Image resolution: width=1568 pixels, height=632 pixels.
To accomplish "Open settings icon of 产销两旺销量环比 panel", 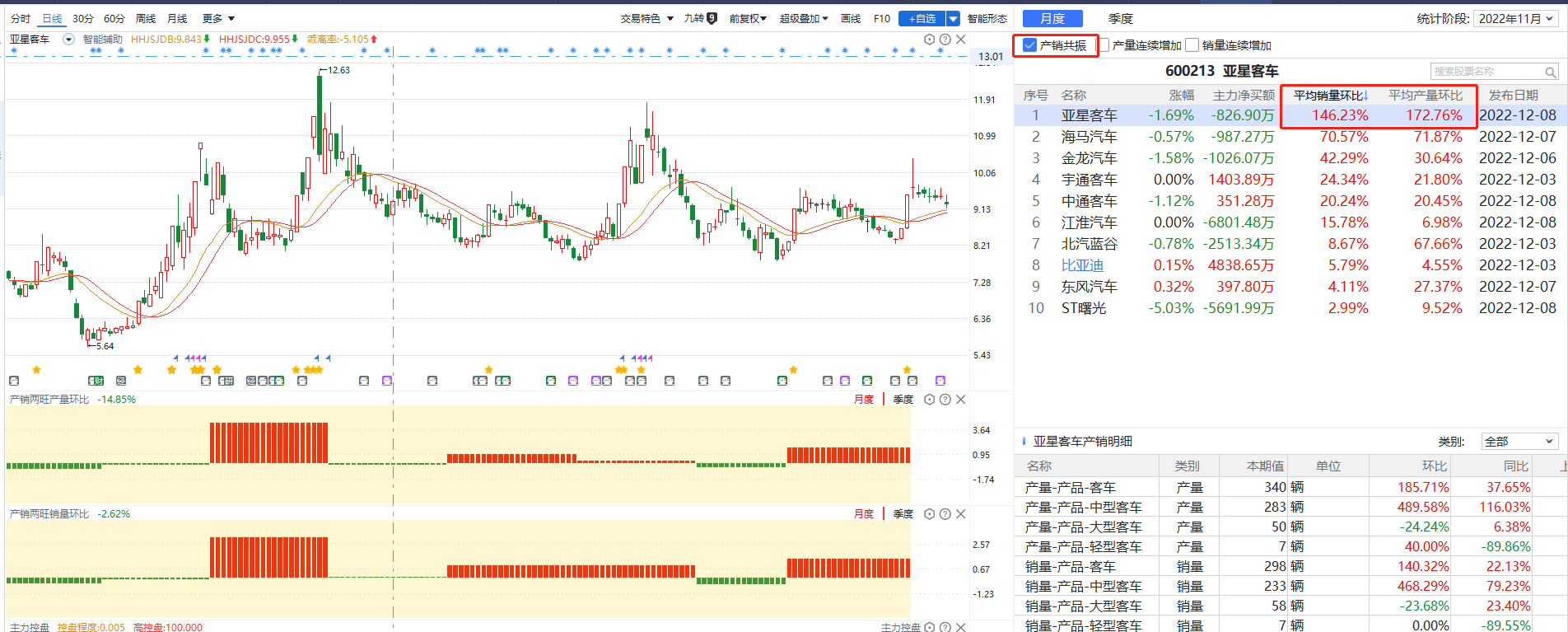I will click(x=930, y=514).
